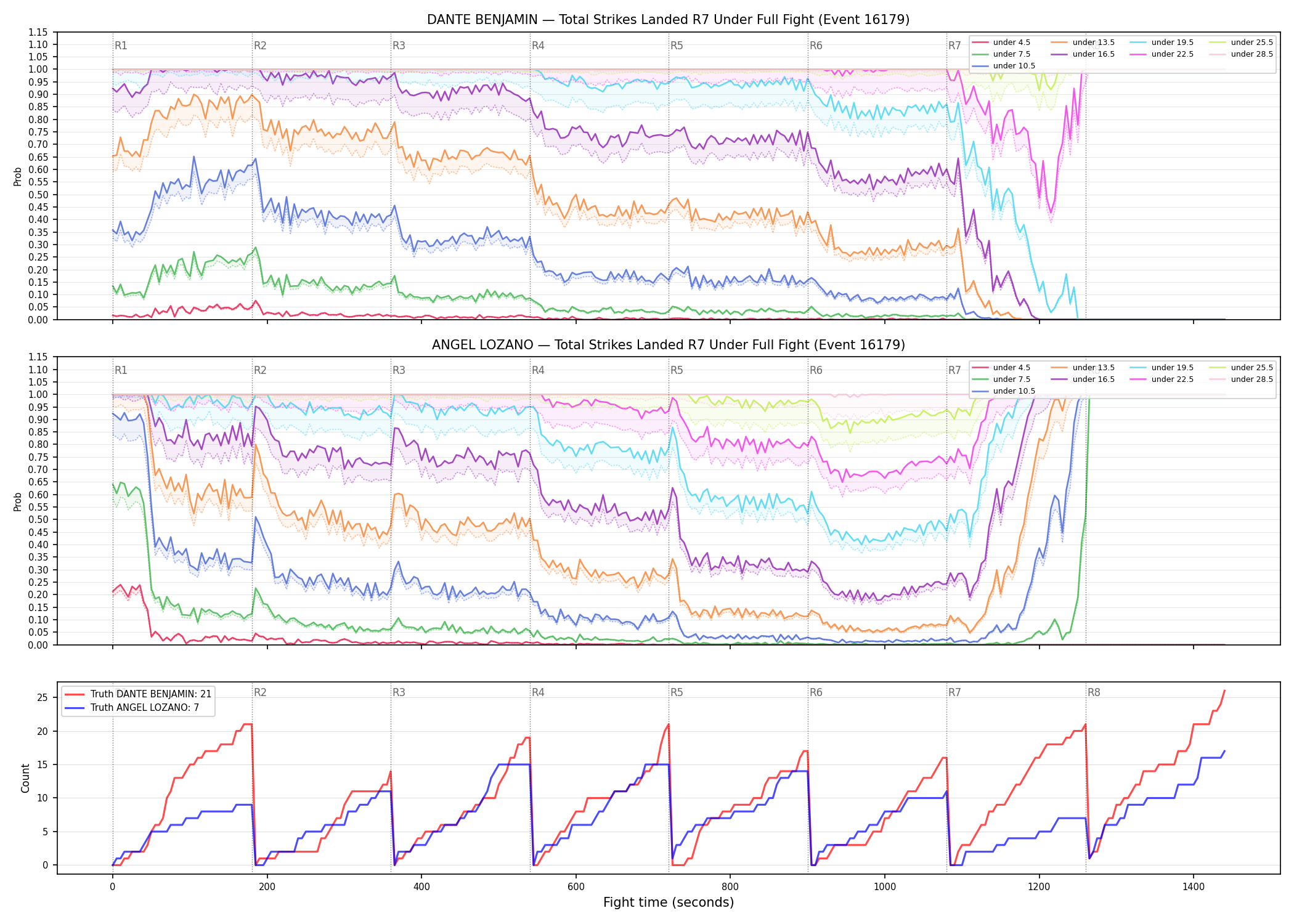Viewport: 1294px width, 924px height.
Task: Click R5 round marker in Count chart
Action: tap(677, 692)
